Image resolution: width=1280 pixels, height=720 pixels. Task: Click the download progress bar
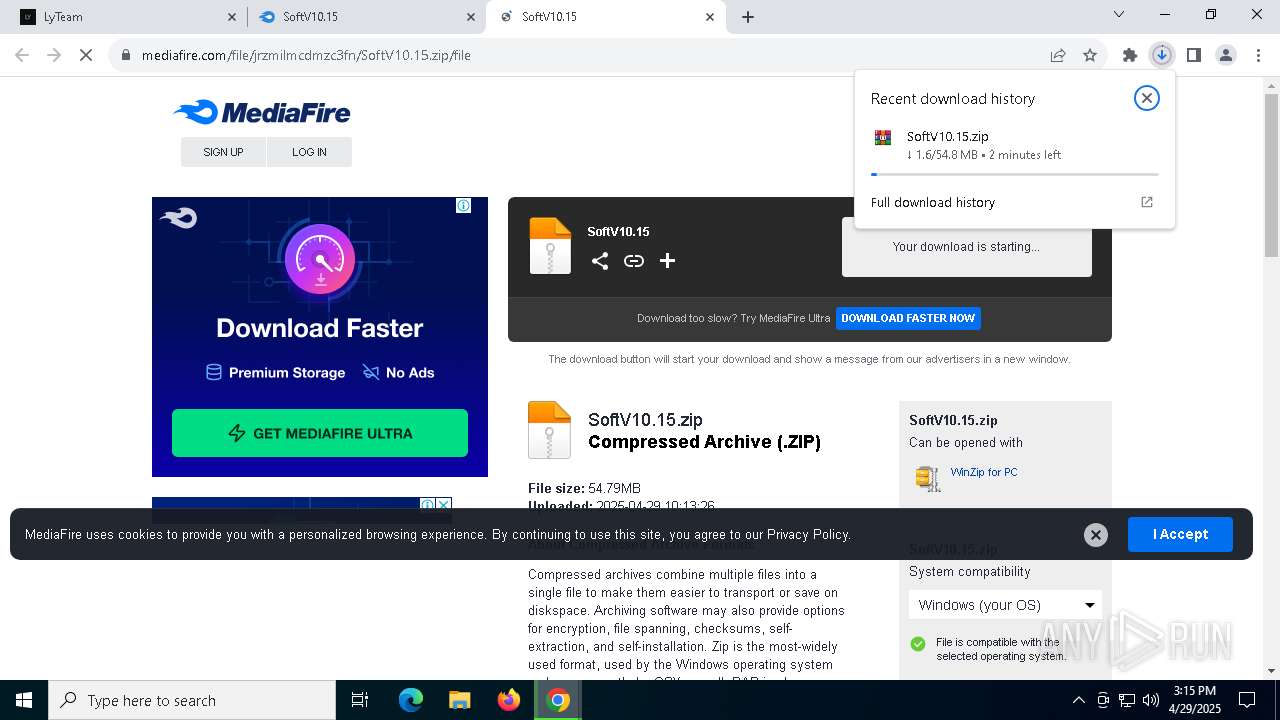(x=1015, y=174)
